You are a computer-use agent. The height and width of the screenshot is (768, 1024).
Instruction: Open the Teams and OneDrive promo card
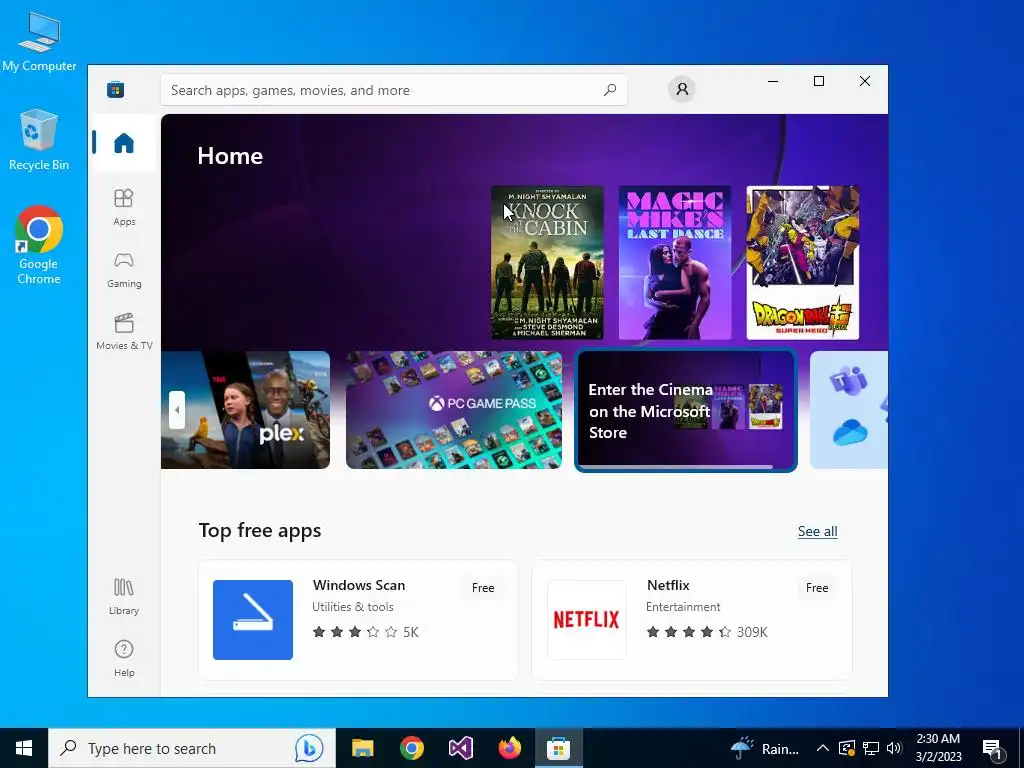click(x=849, y=410)
